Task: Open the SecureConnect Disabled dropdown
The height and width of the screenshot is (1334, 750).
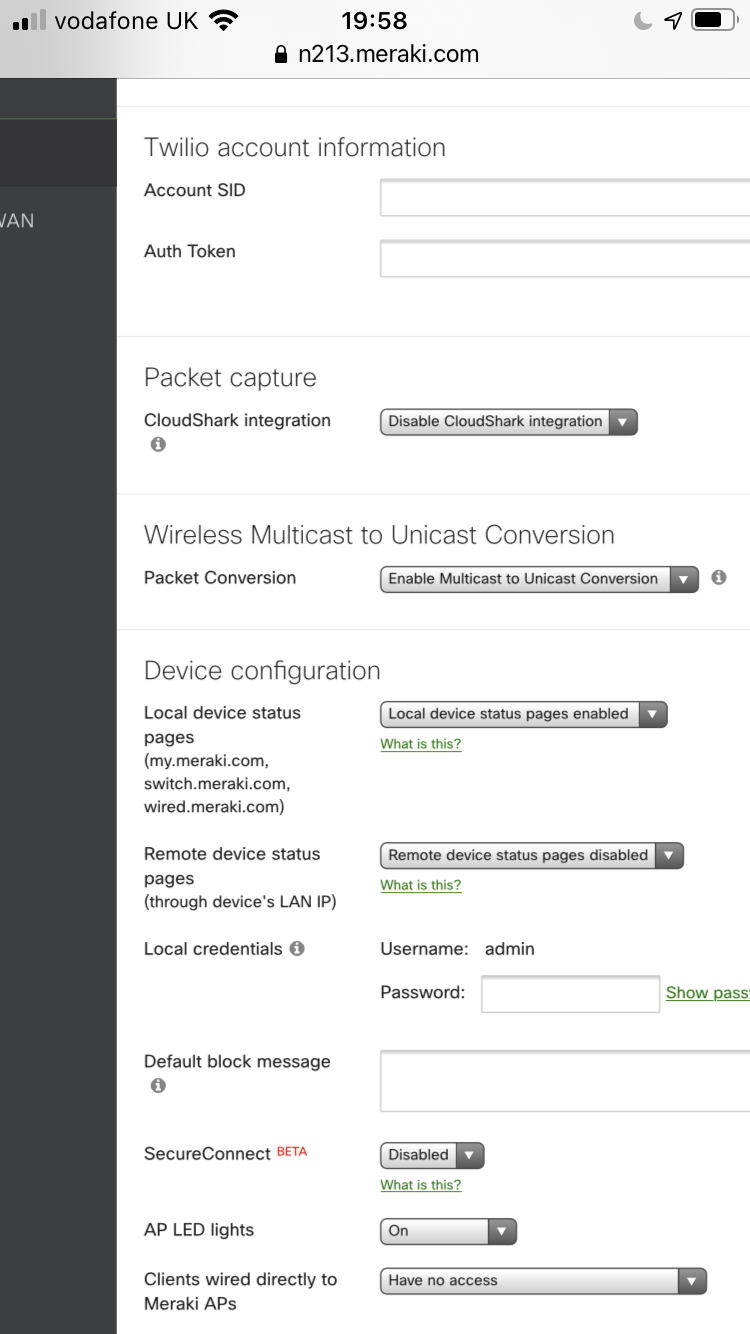Action: (432, 1155)
